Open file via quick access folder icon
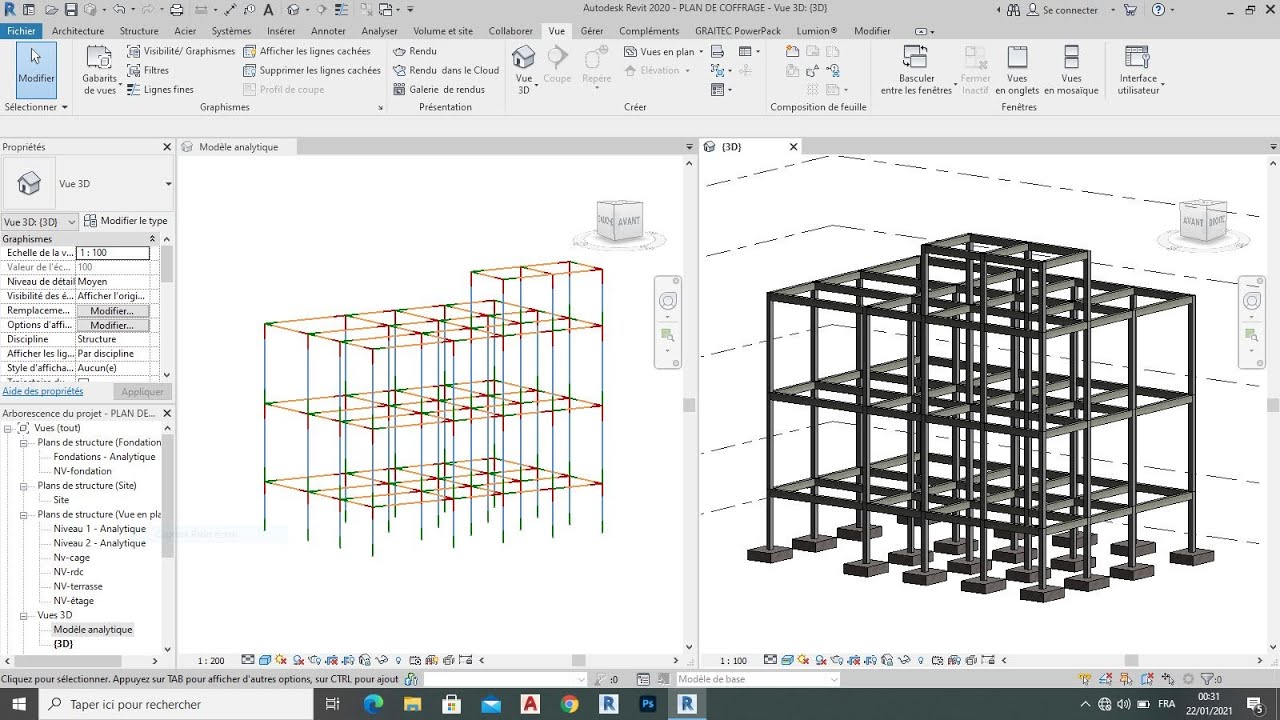Screen dimensions: 1280x720 tap(51, 10)
